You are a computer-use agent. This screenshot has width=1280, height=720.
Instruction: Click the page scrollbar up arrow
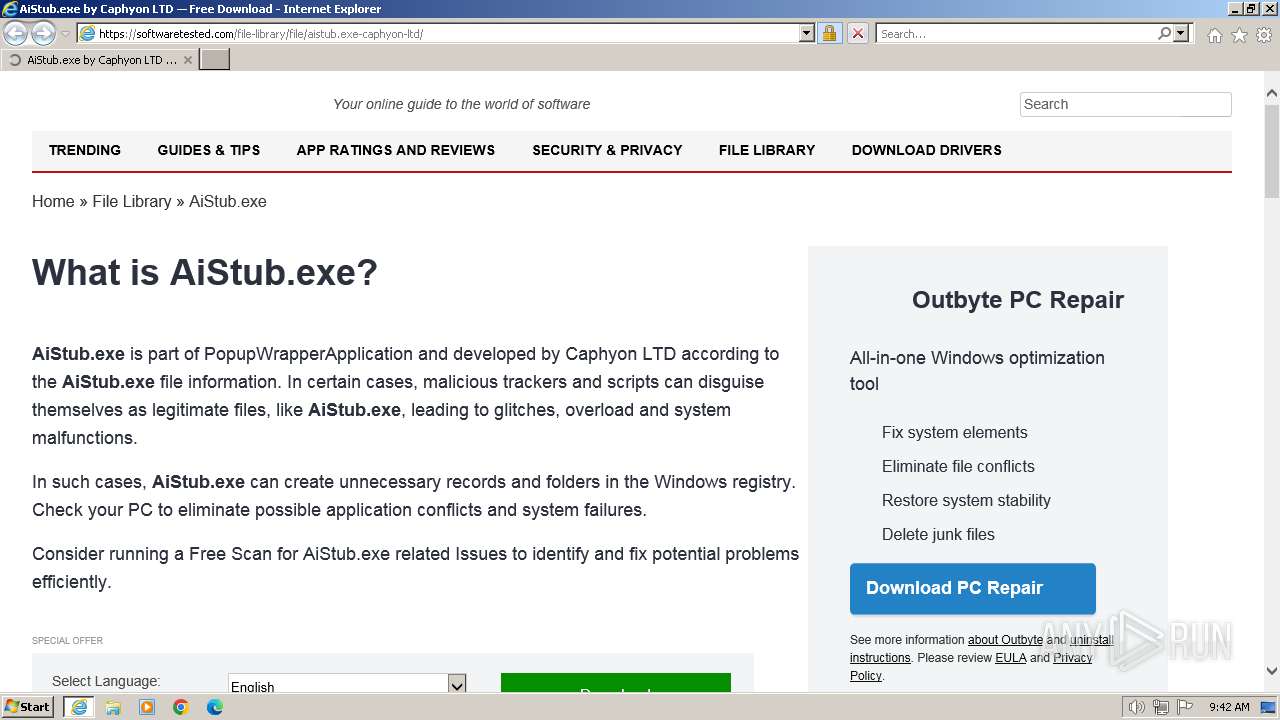(1272, 94)
